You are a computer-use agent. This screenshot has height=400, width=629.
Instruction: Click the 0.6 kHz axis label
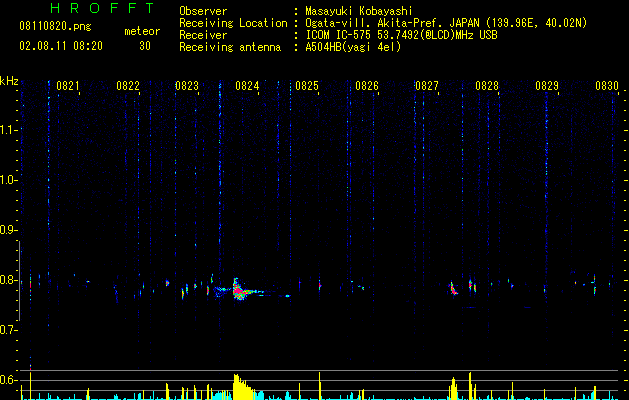7,380
